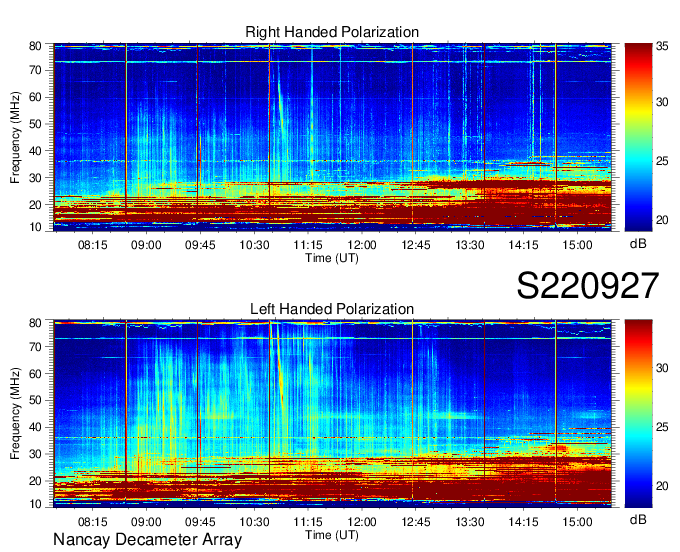The width and height of the screenshot is (680, 552).
Task: Click the 35 tick on Right Handed color bar
Action: pos(662,46)
